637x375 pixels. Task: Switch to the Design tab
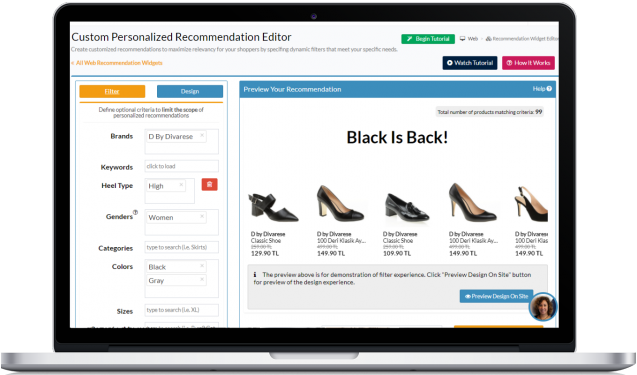[190, 91]
